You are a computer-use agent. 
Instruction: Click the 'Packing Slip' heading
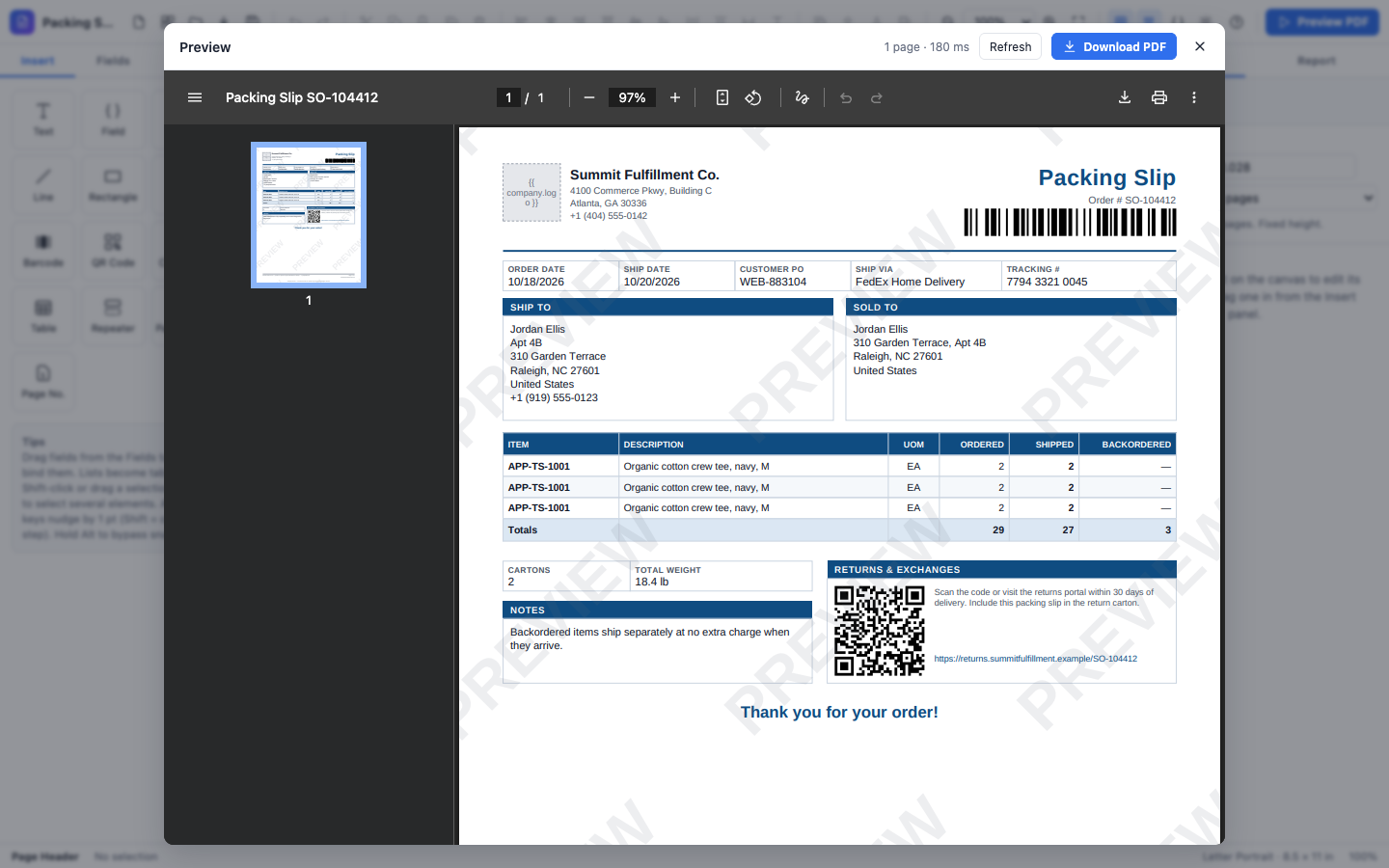pos(1107,177)
